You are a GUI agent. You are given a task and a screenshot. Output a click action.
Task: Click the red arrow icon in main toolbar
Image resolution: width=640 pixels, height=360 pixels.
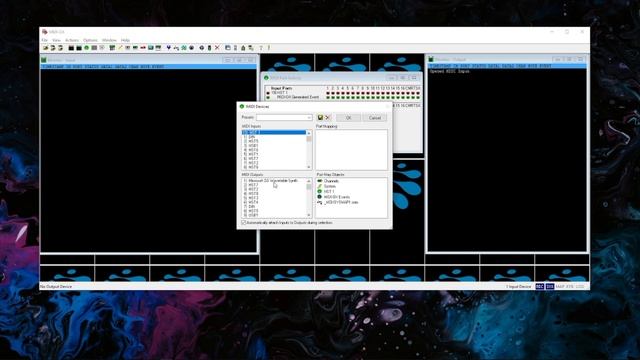[x=143, y=48]
